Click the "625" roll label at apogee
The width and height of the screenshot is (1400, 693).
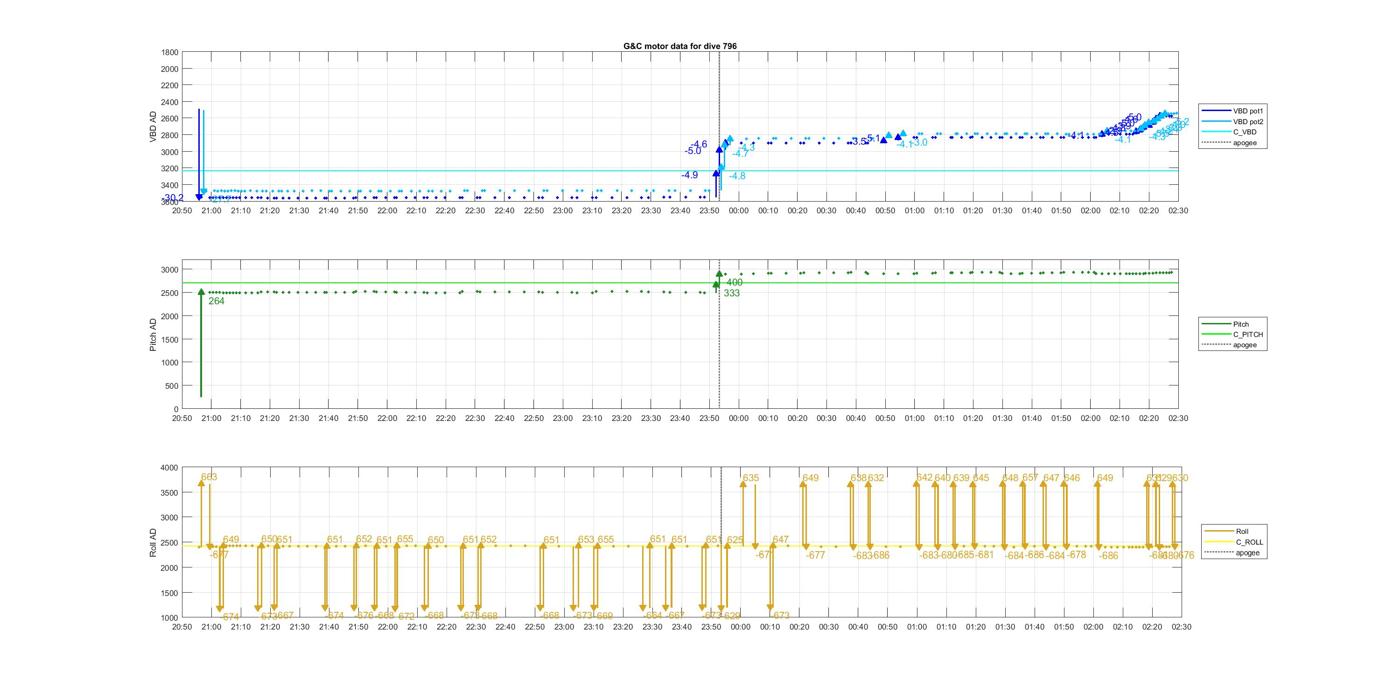tap(735, 540)
